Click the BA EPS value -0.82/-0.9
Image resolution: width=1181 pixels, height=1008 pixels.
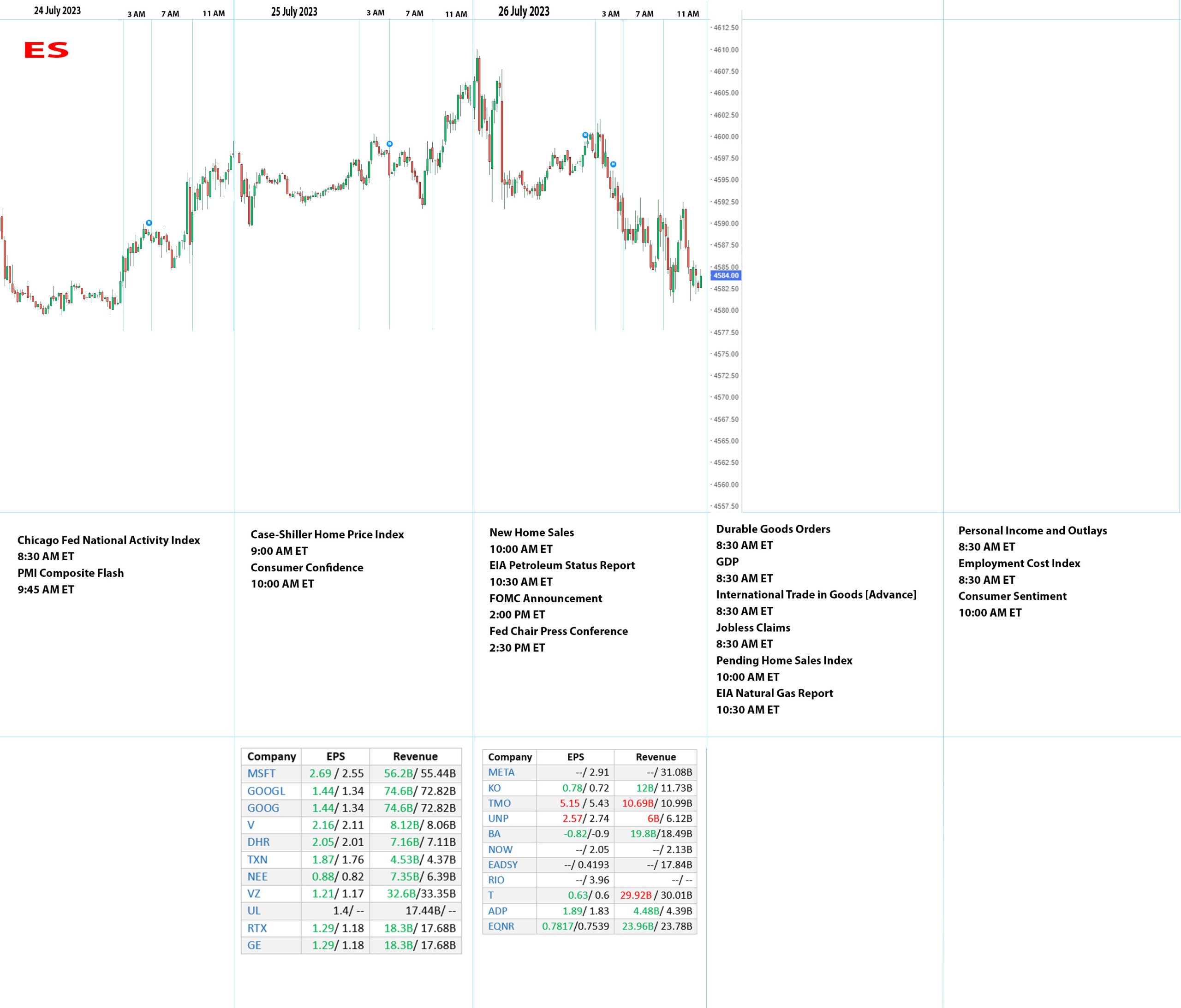point(586,834)
